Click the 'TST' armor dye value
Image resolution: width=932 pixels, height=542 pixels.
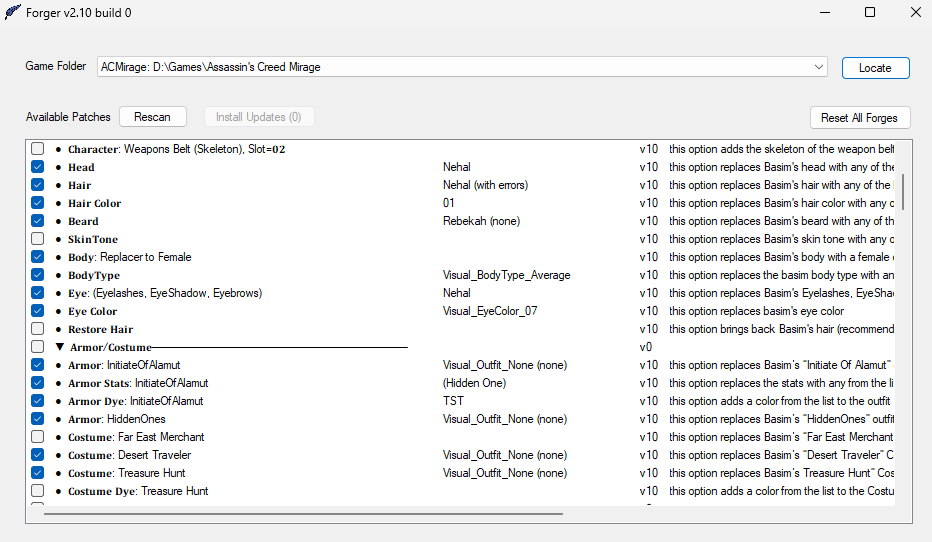click(x=453, y=401)
